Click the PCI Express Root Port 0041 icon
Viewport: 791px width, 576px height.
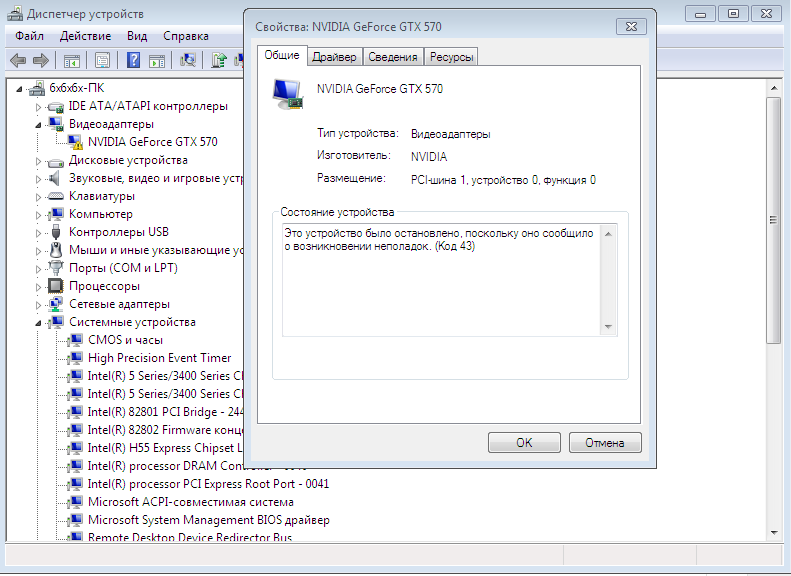tap(76, 484)
